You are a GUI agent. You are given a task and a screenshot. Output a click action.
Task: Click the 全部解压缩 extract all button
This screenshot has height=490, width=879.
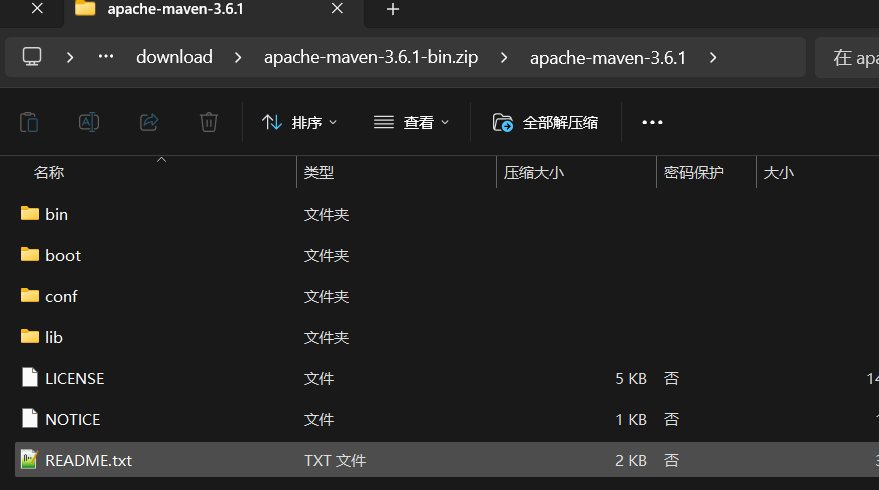coord(545,122)
